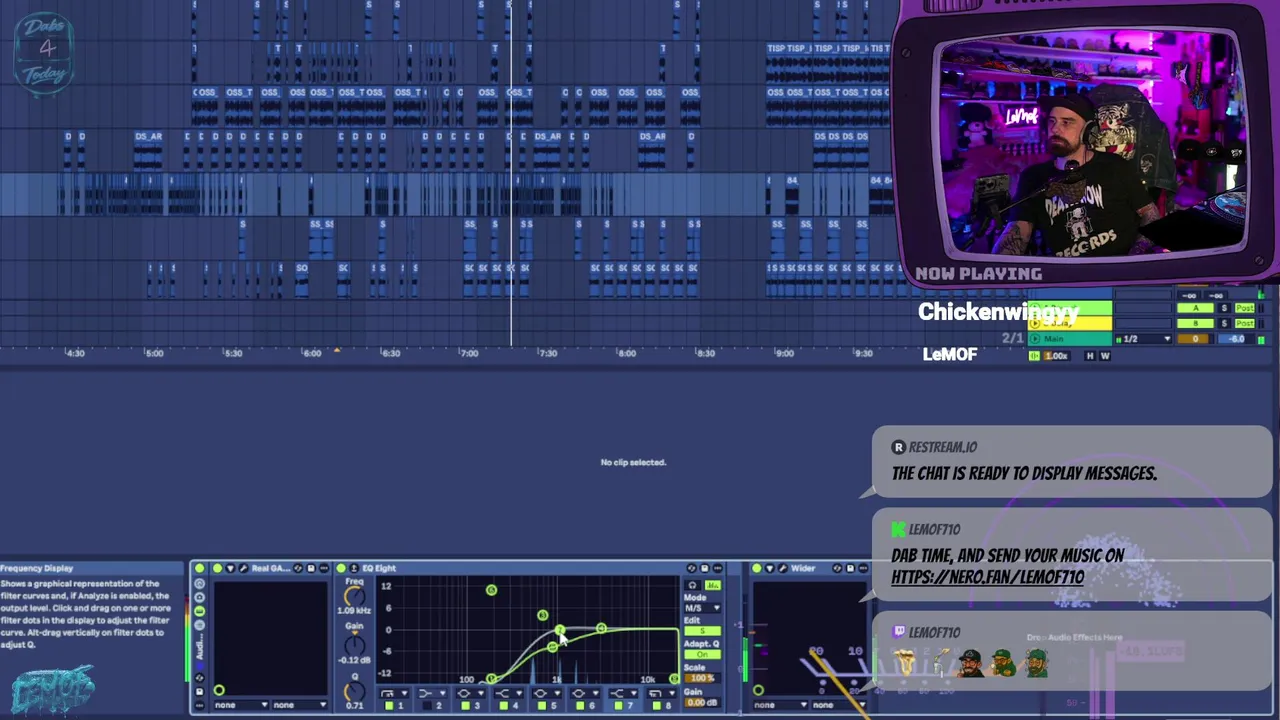
Task: Click the Scale 100 % field
Action: (702, 678)
